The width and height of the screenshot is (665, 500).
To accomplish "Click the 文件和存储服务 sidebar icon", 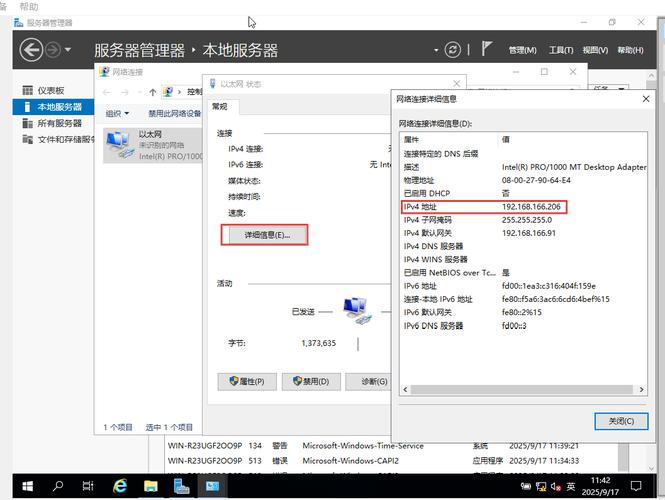I will pyautogui.click(x=28, y=139).
